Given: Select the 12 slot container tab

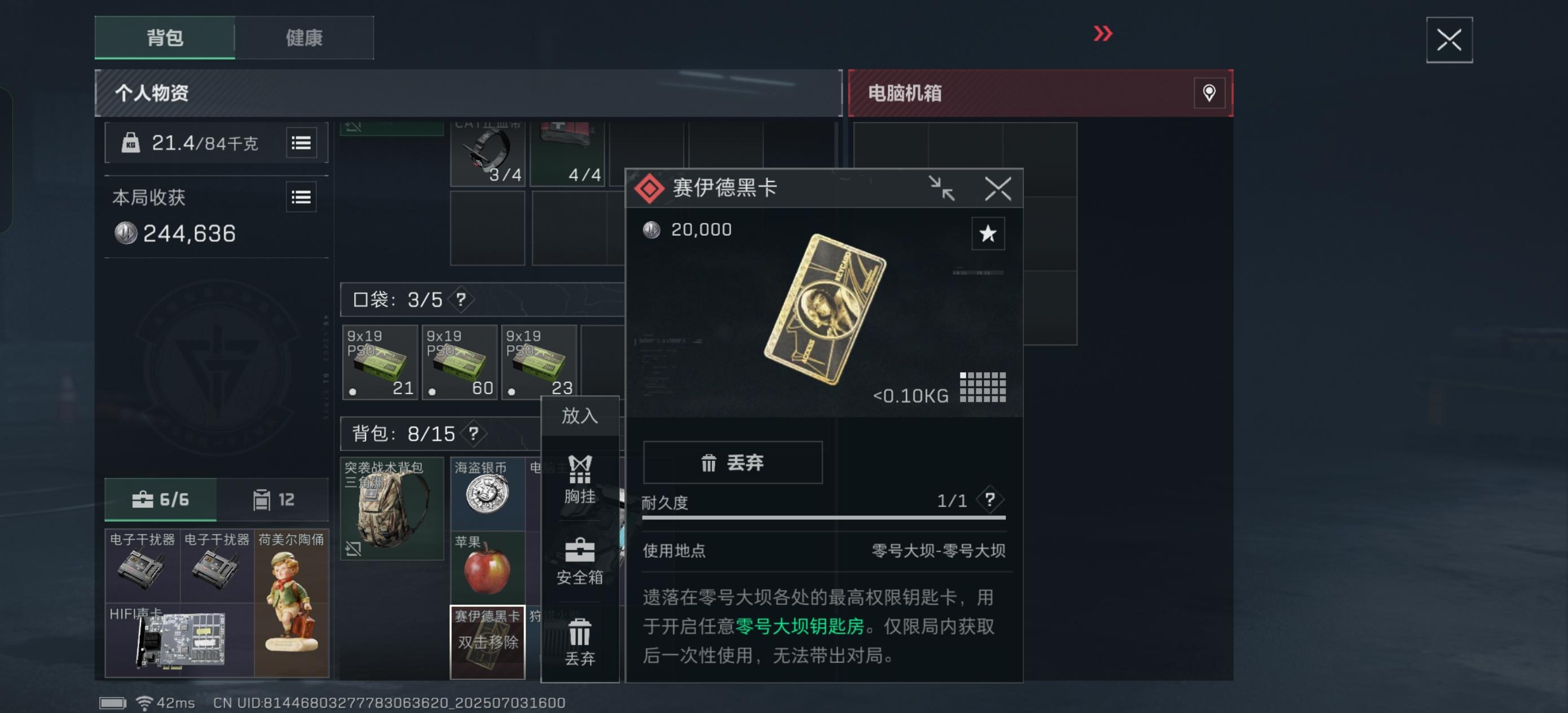Looking at the screenshot, I should 272,500.
